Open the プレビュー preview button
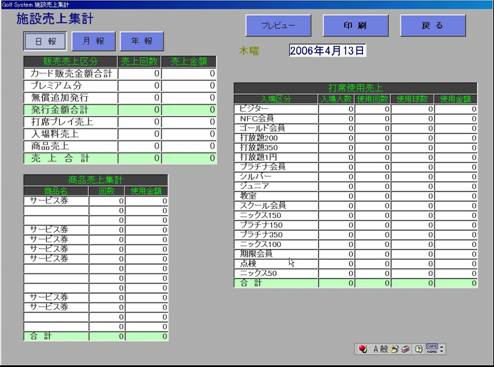Image resolution: width=494 pixels, height=367 pixels. pos(278,25)
